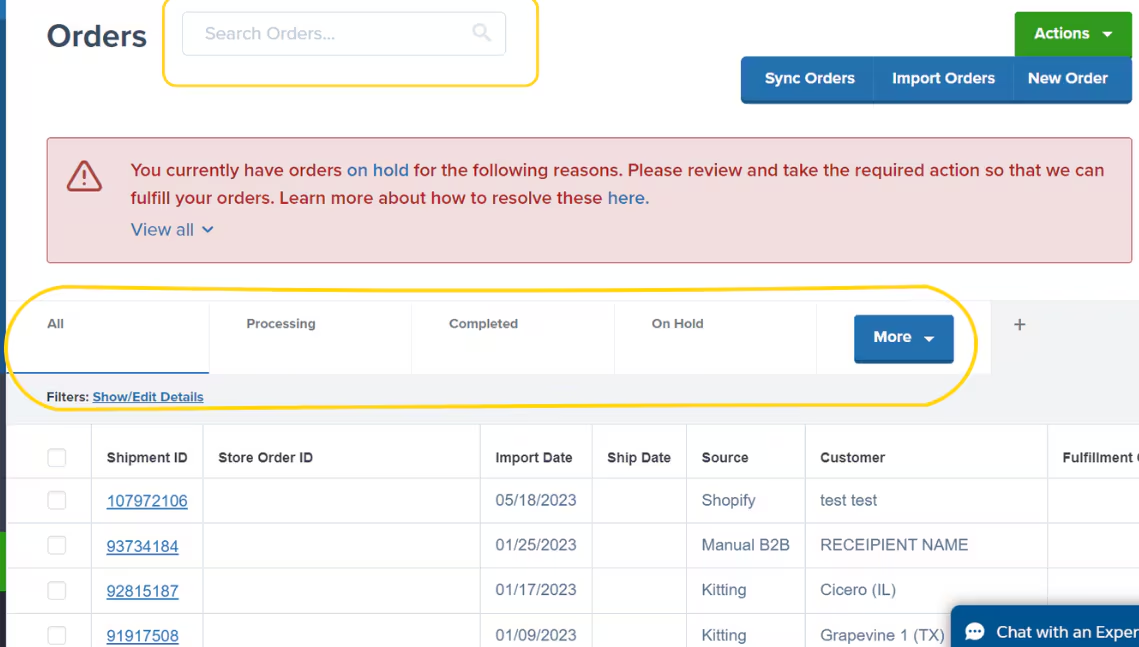Viewport: 1139px width, 647px height.
Task: Switch to the Completed tab
Action: pyautogui.click(x=483, y=323)
